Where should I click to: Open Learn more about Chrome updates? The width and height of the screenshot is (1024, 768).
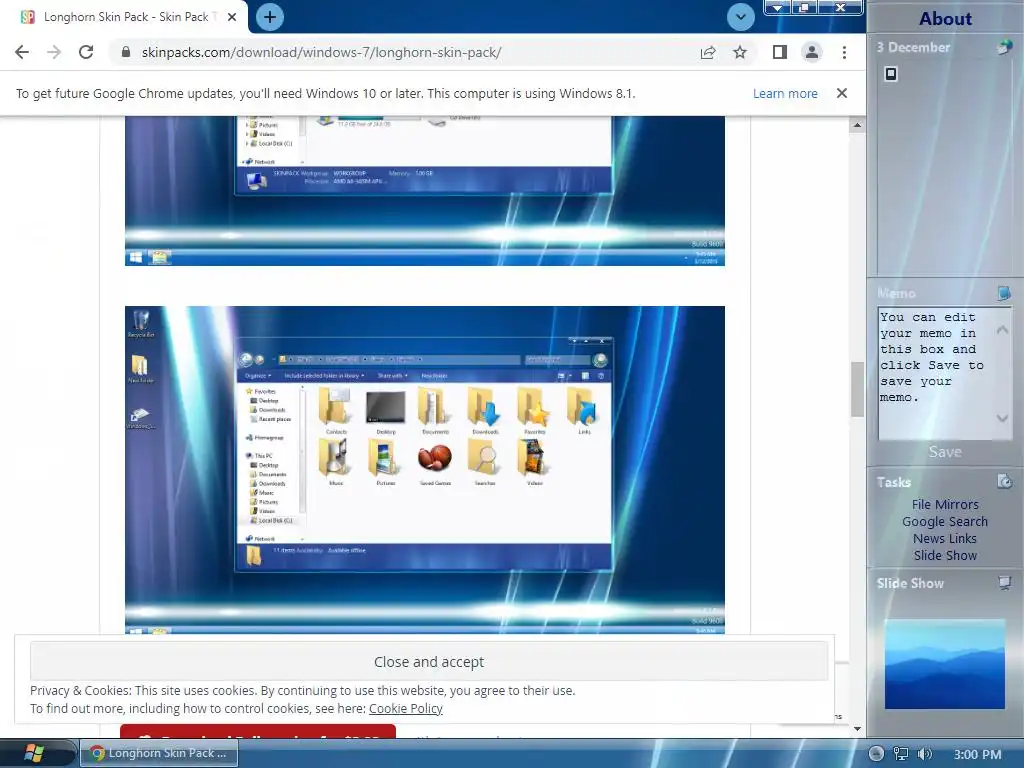click(785, 93)
